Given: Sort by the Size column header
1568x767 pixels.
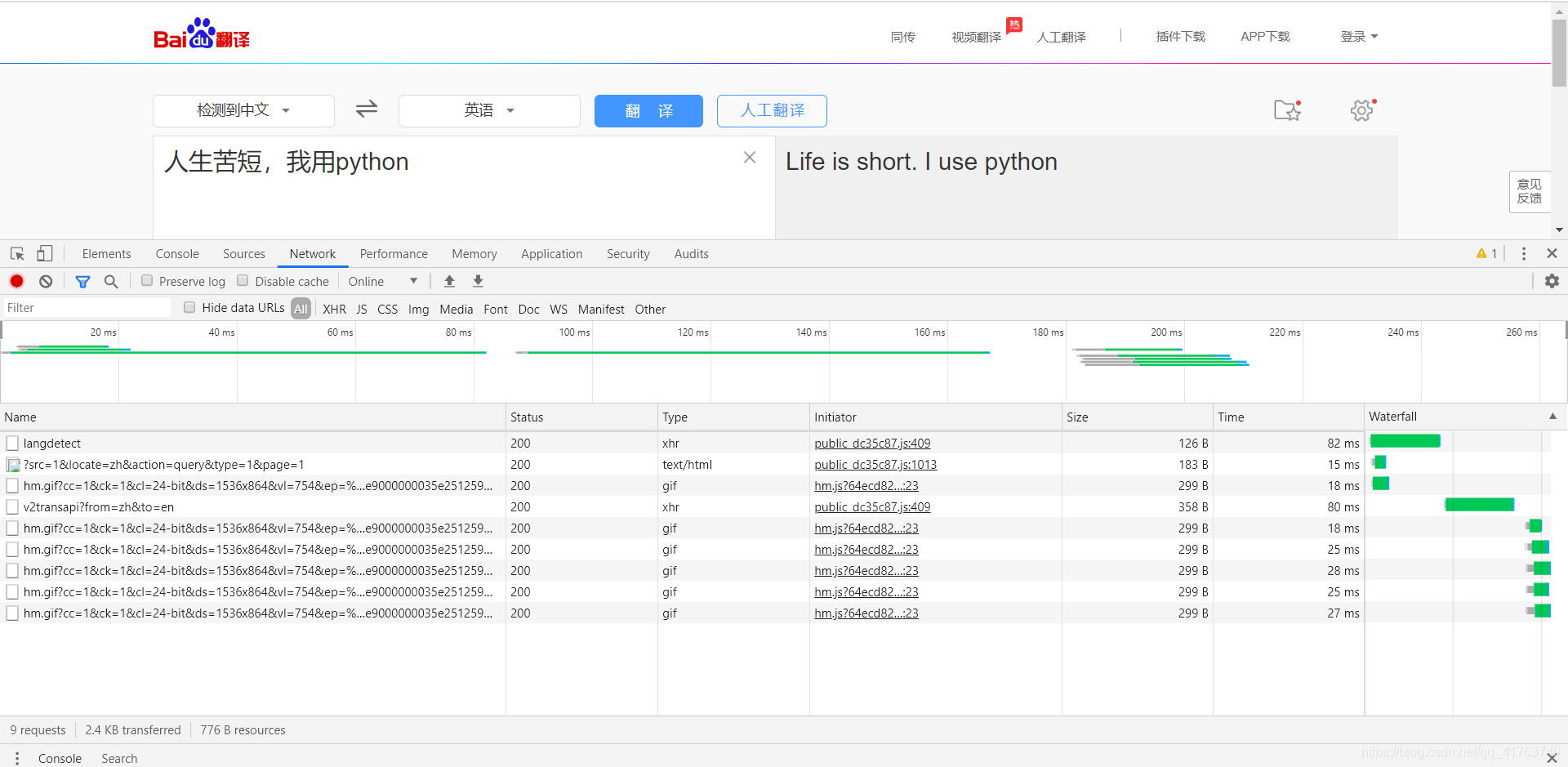Looking at the screenshot, I should [1137, 417].
